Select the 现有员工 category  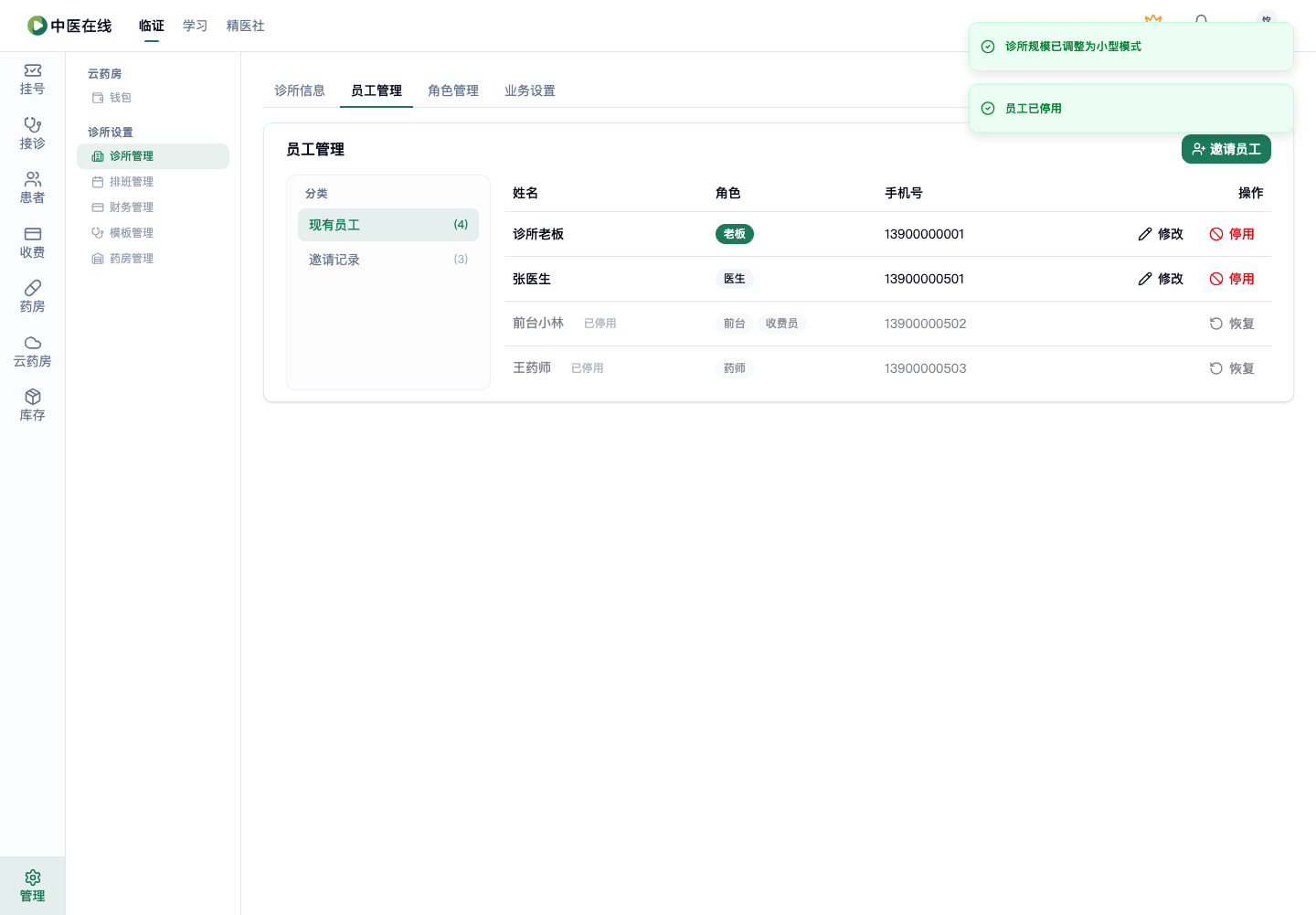pyautogui.click(x=388, y=225)
